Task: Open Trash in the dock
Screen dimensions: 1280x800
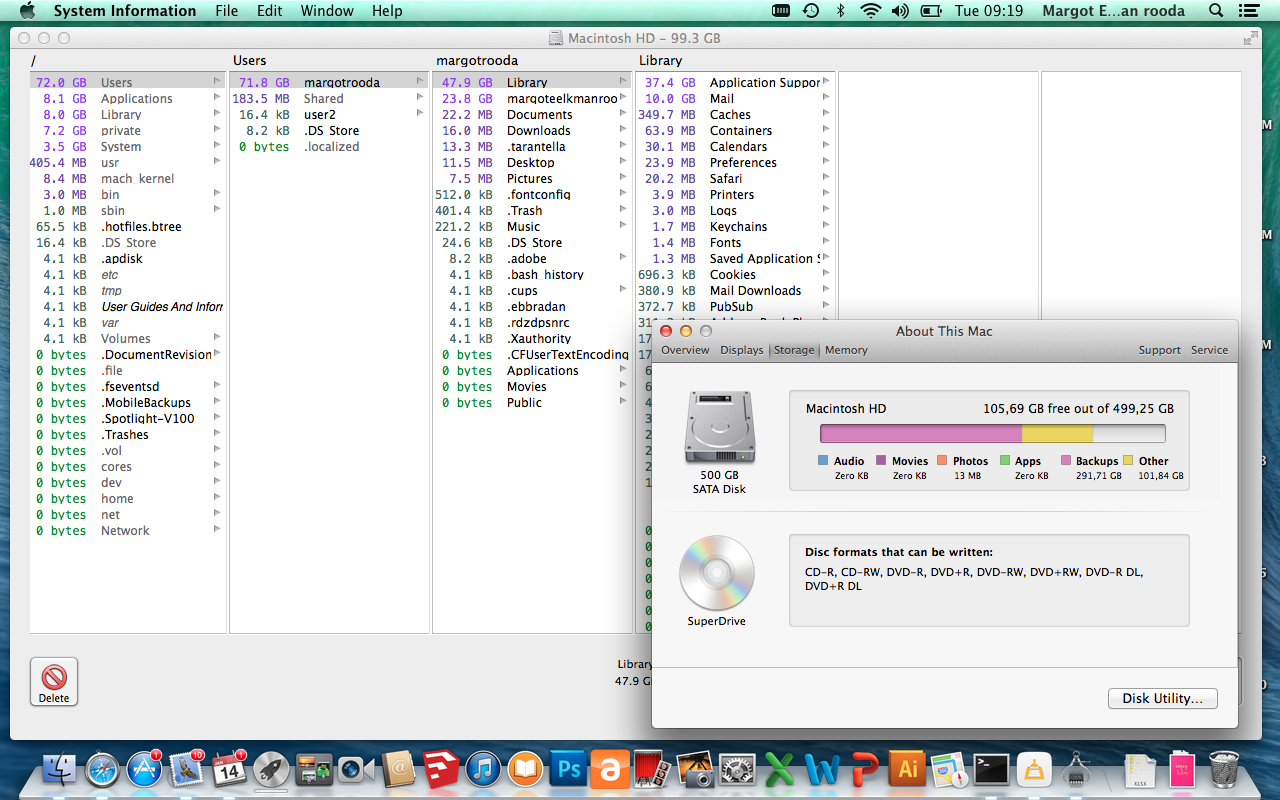Action: click(1224, 769)
